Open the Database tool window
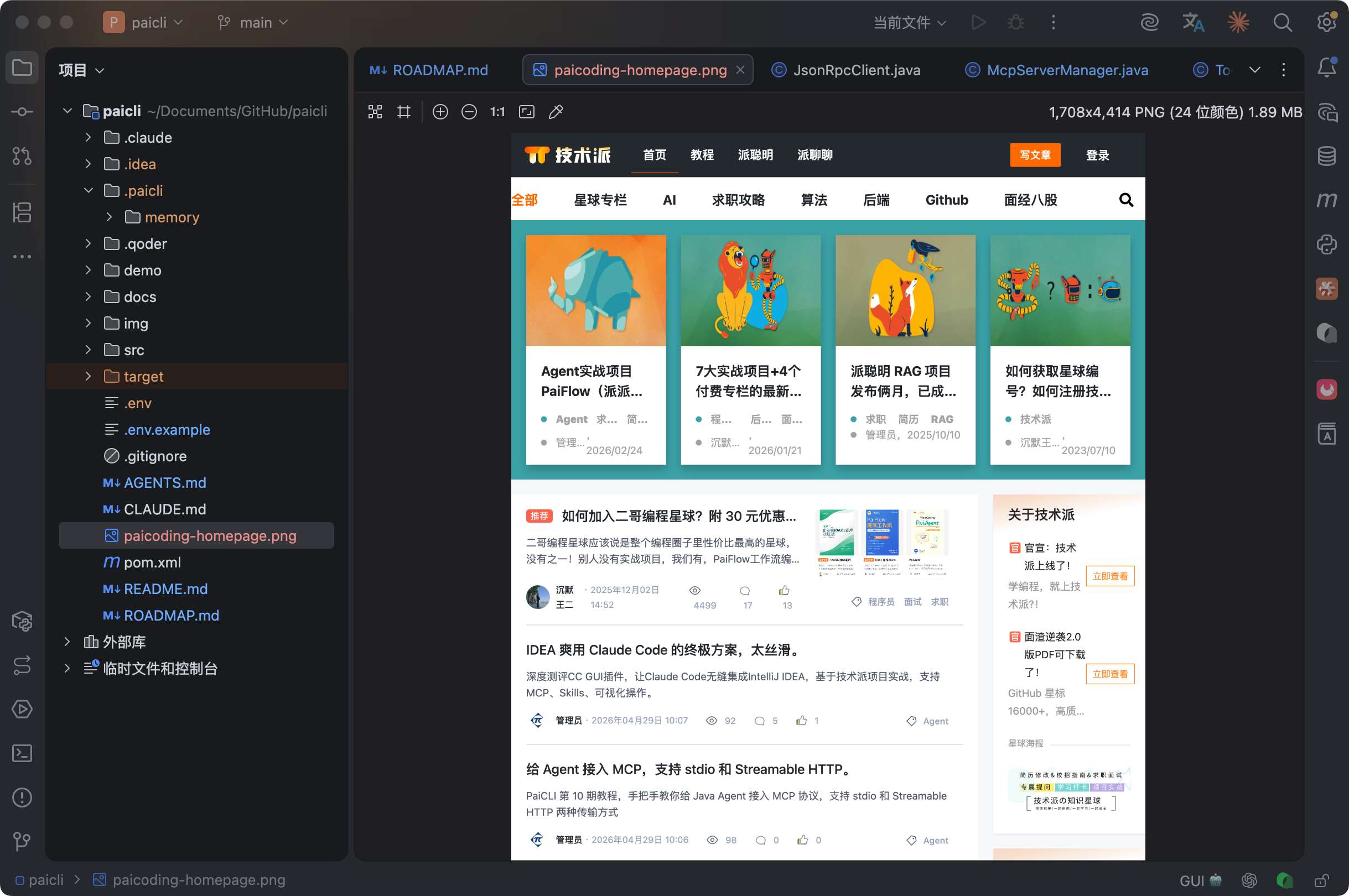Image resolution: width=1349 pixels, height=896 pixels. coord(1327,155)
